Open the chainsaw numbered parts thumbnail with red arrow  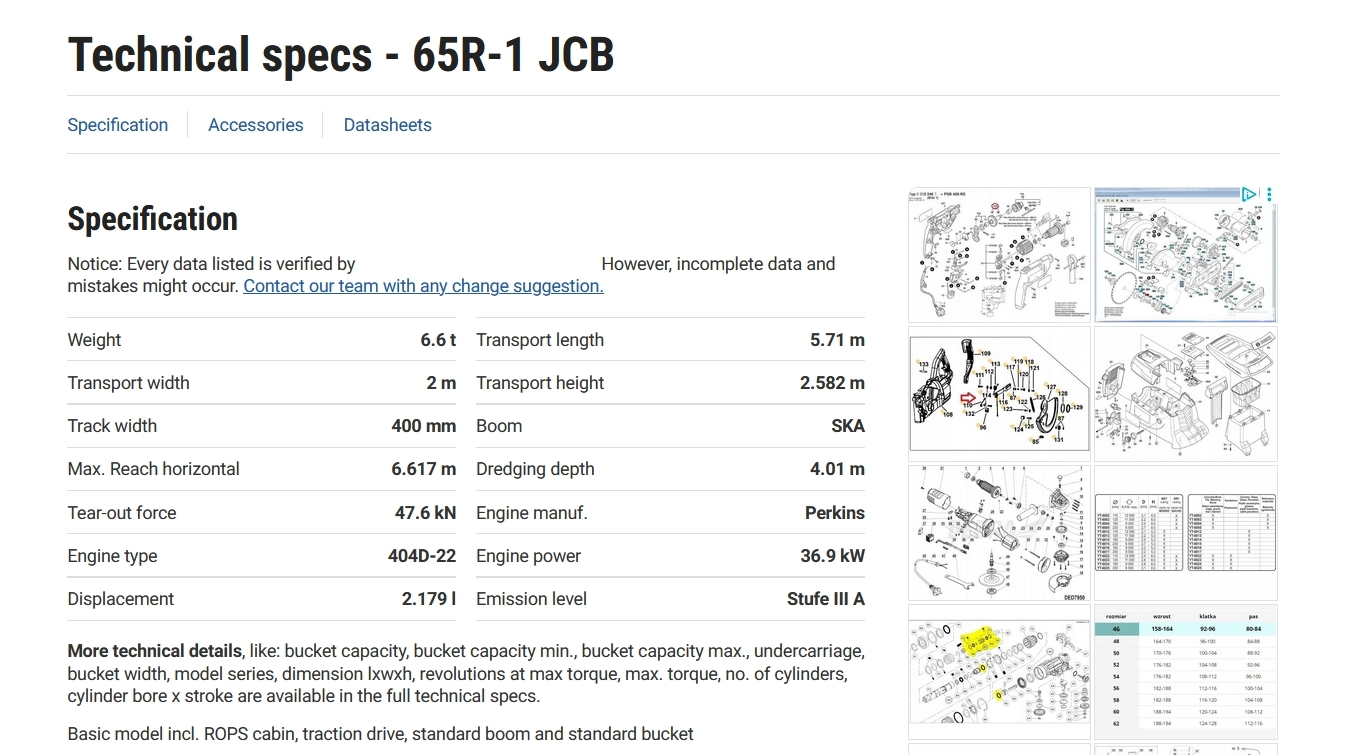(x=999, y=393)
